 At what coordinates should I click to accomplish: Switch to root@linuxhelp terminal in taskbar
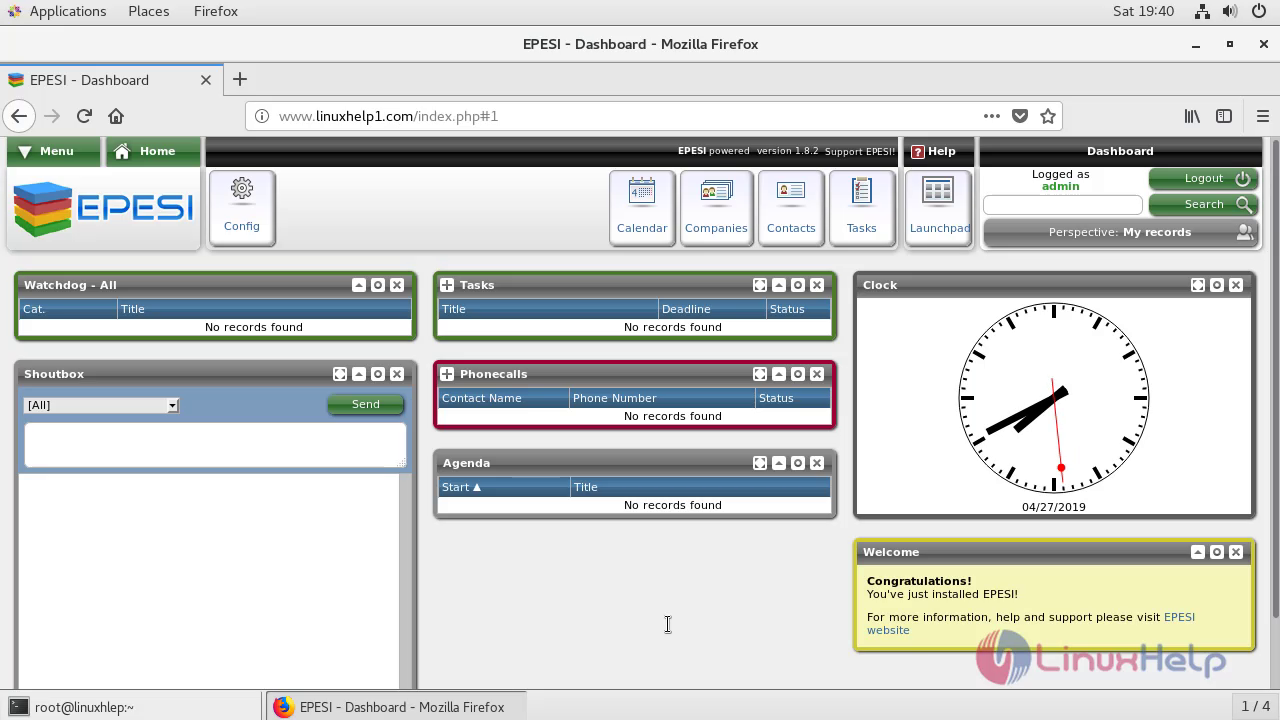(x=131, y=706)
